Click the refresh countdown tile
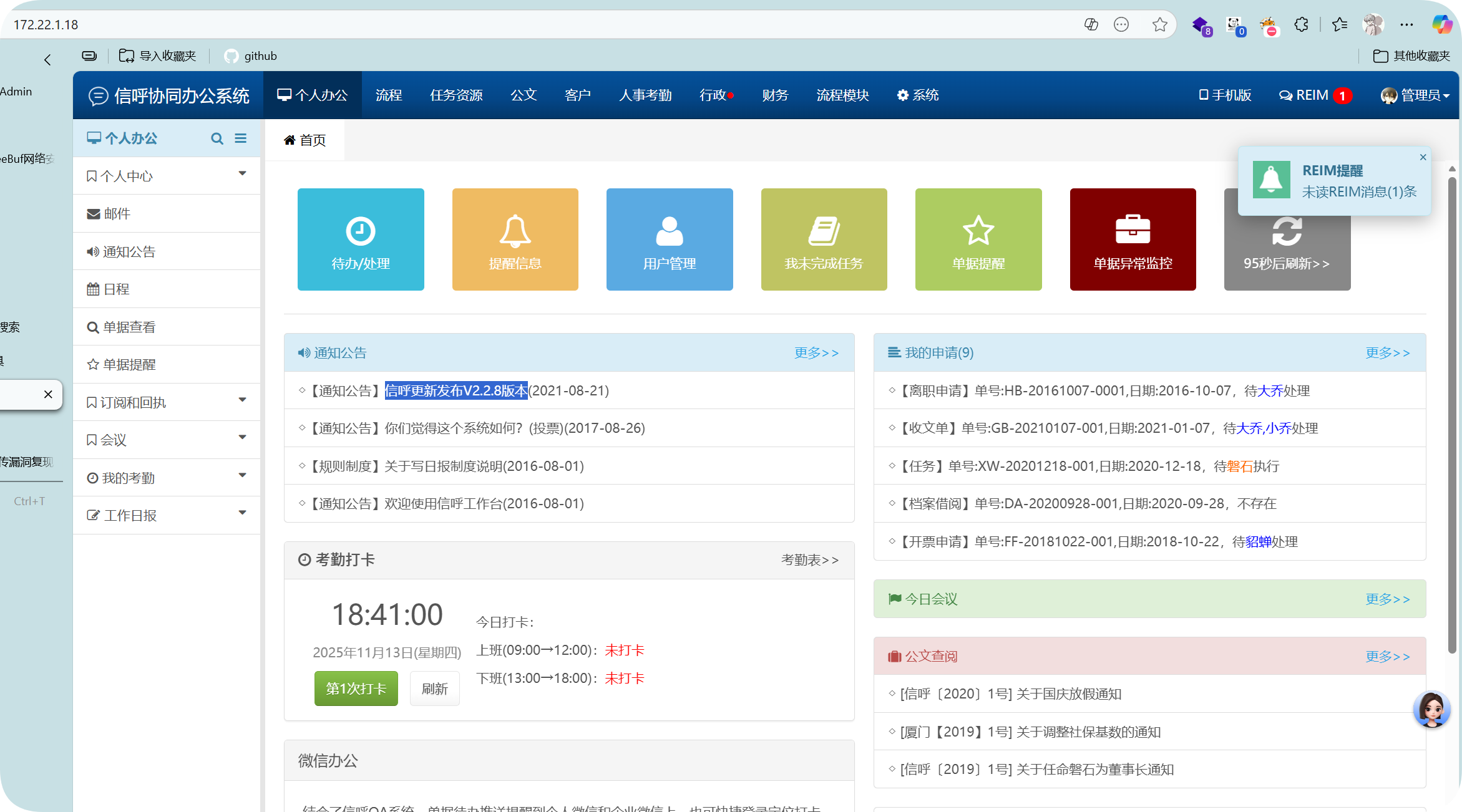 pyautogui.click(x=1287, y=256)
